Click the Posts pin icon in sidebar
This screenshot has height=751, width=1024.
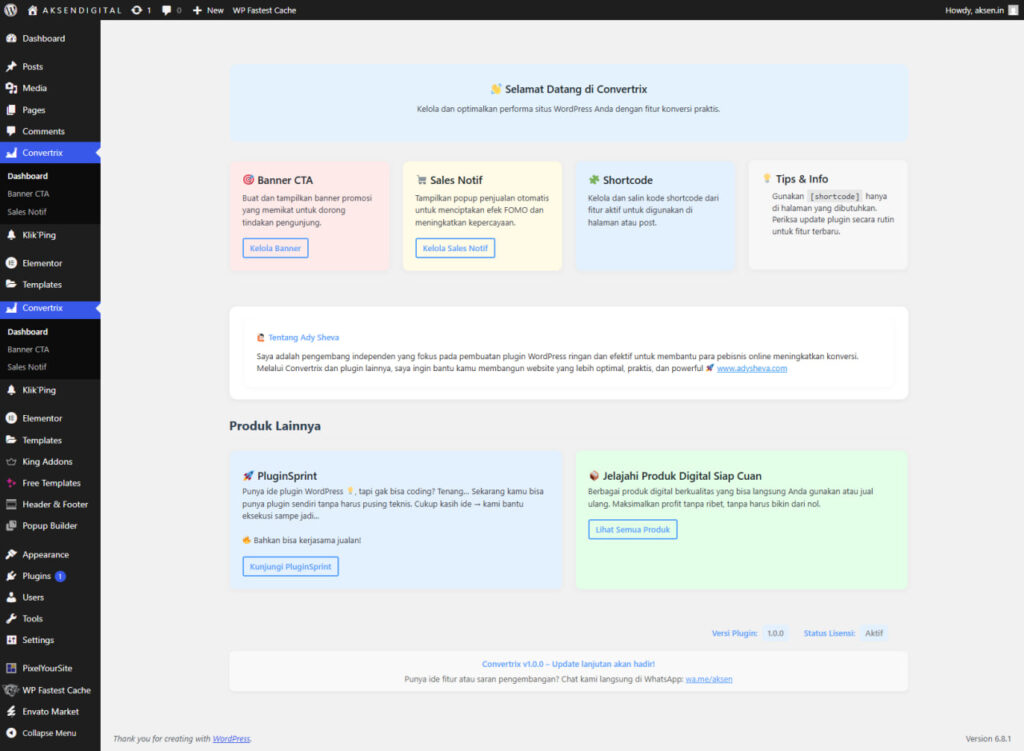coord(12,67)
